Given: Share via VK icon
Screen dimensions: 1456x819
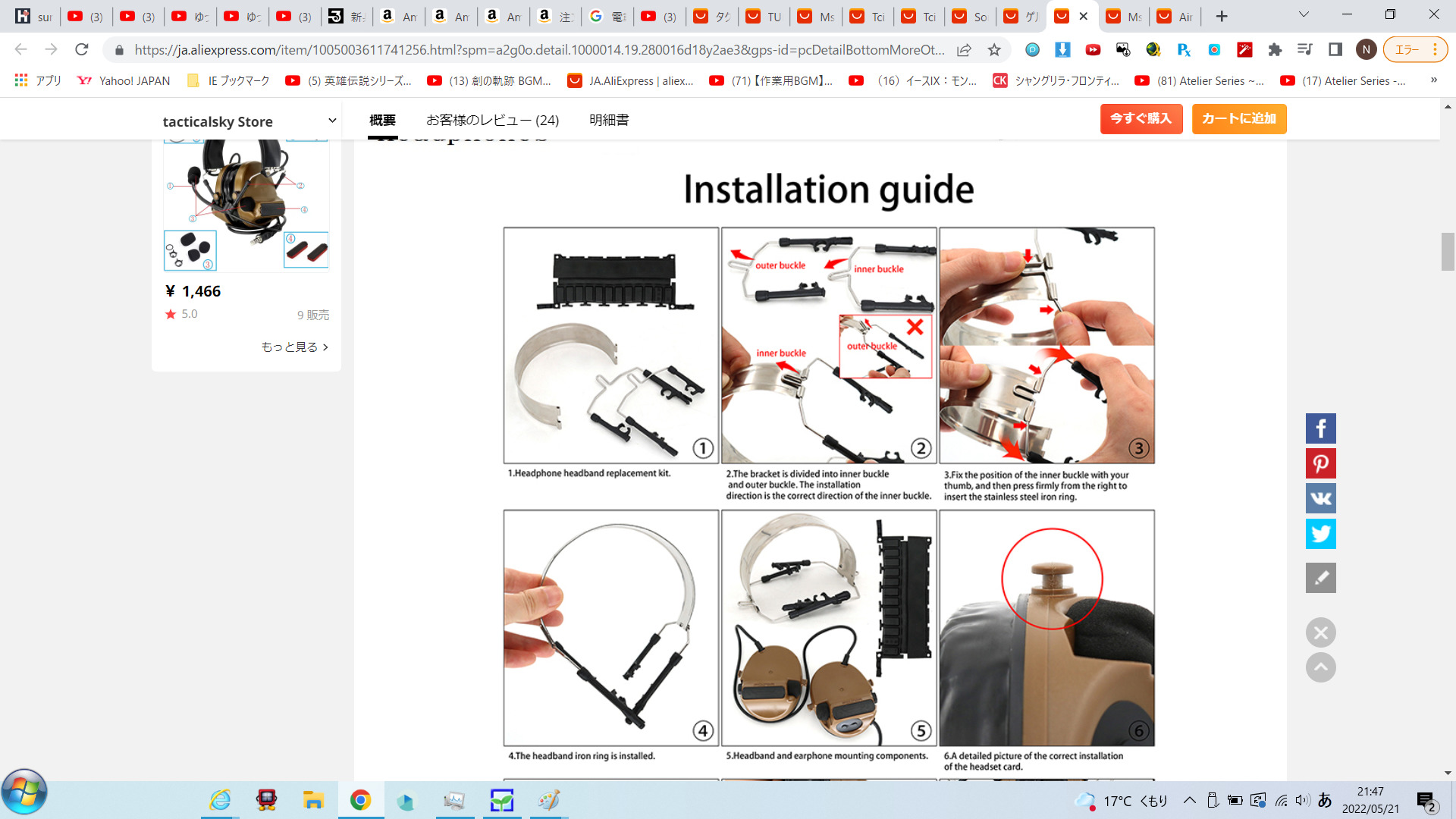Looking at the screenshot, I should tap(1320, 498).
